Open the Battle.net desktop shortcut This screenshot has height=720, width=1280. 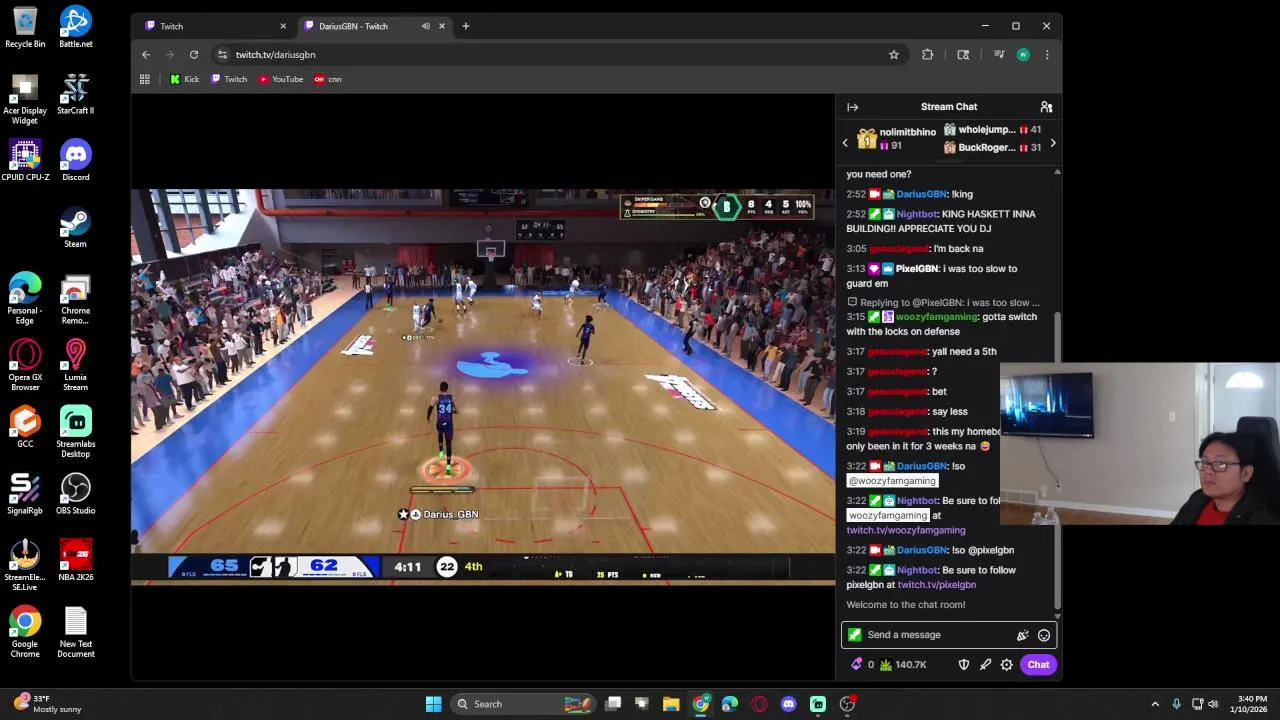[75, 28]
